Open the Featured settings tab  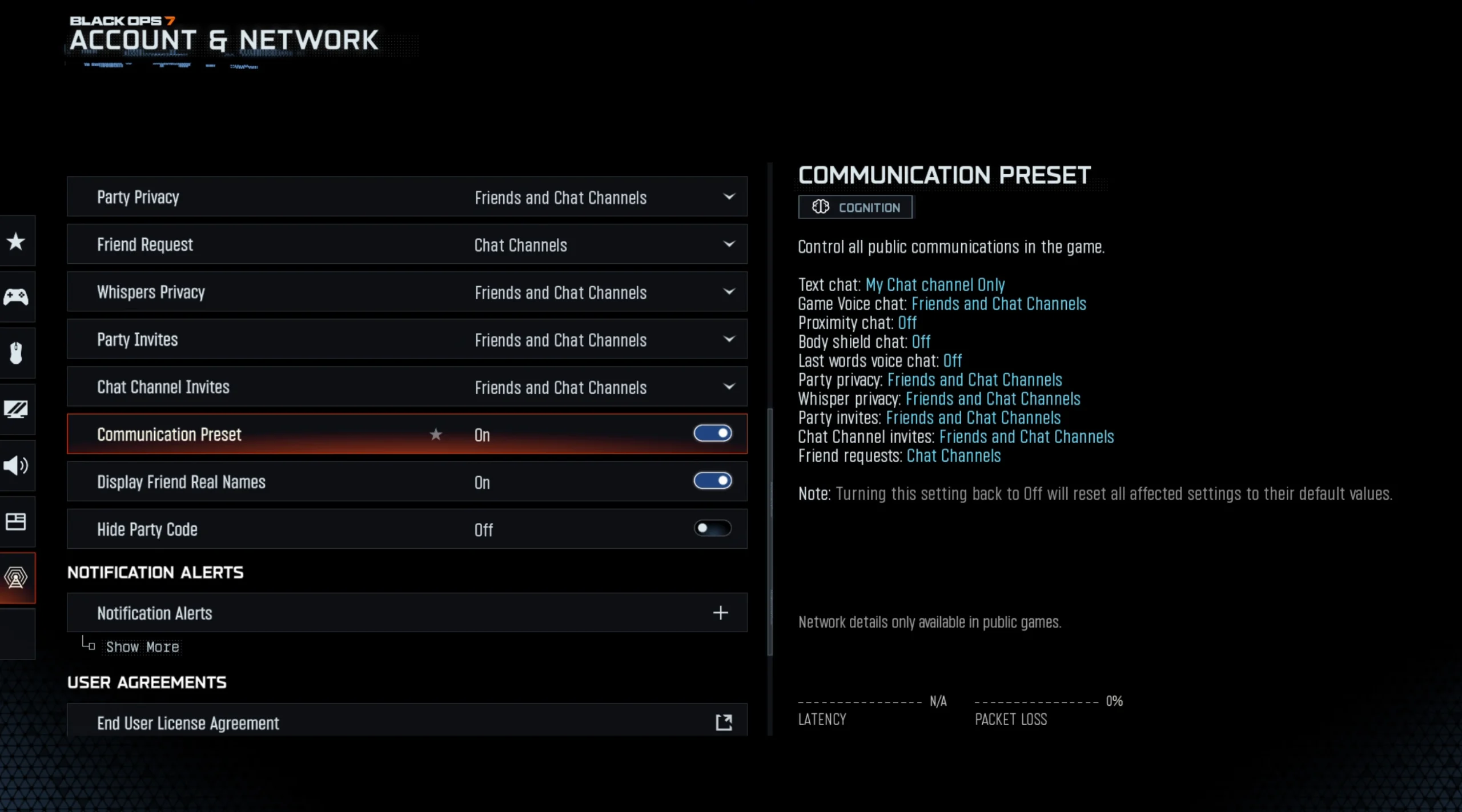point(17,242)
